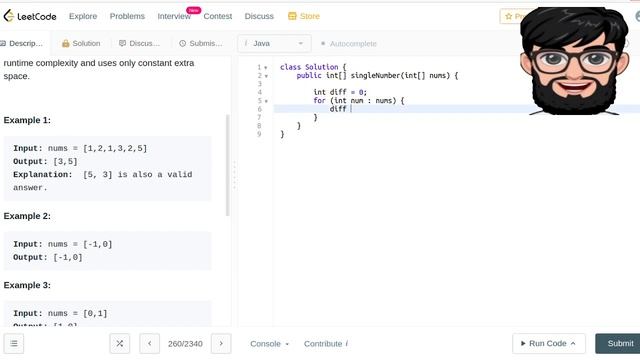Click the panel divider drag handle
This screenshot has height=360, width=640.
[x=234, y=176]
